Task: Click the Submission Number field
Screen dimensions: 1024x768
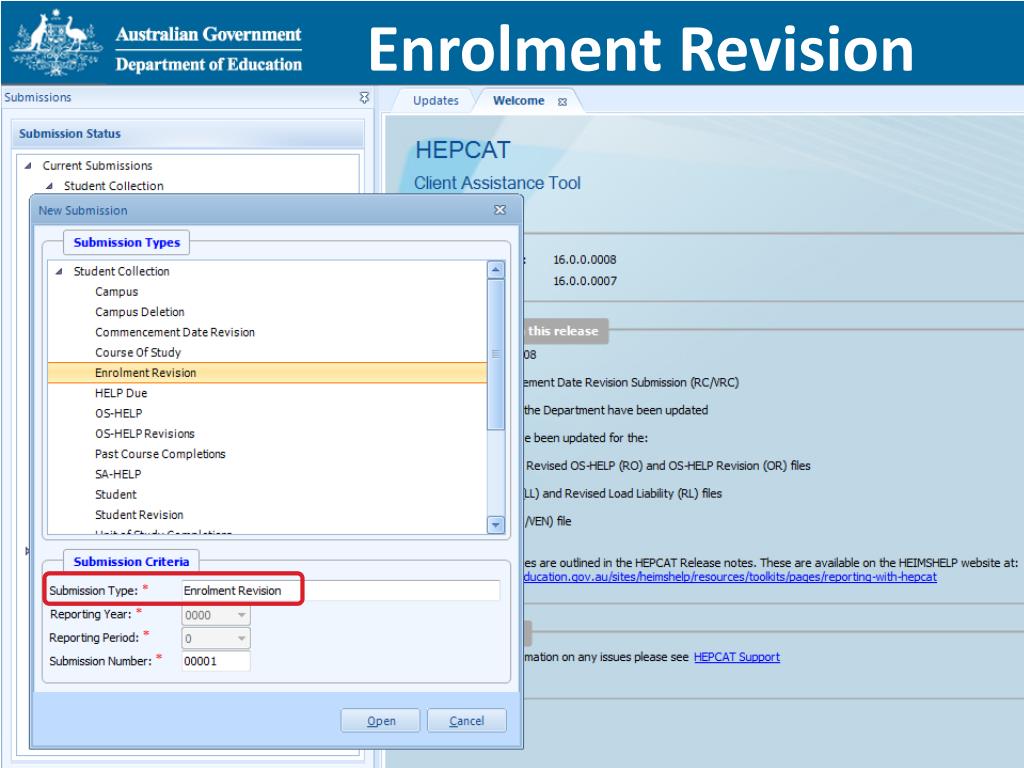Action: (x=216, y=661)
